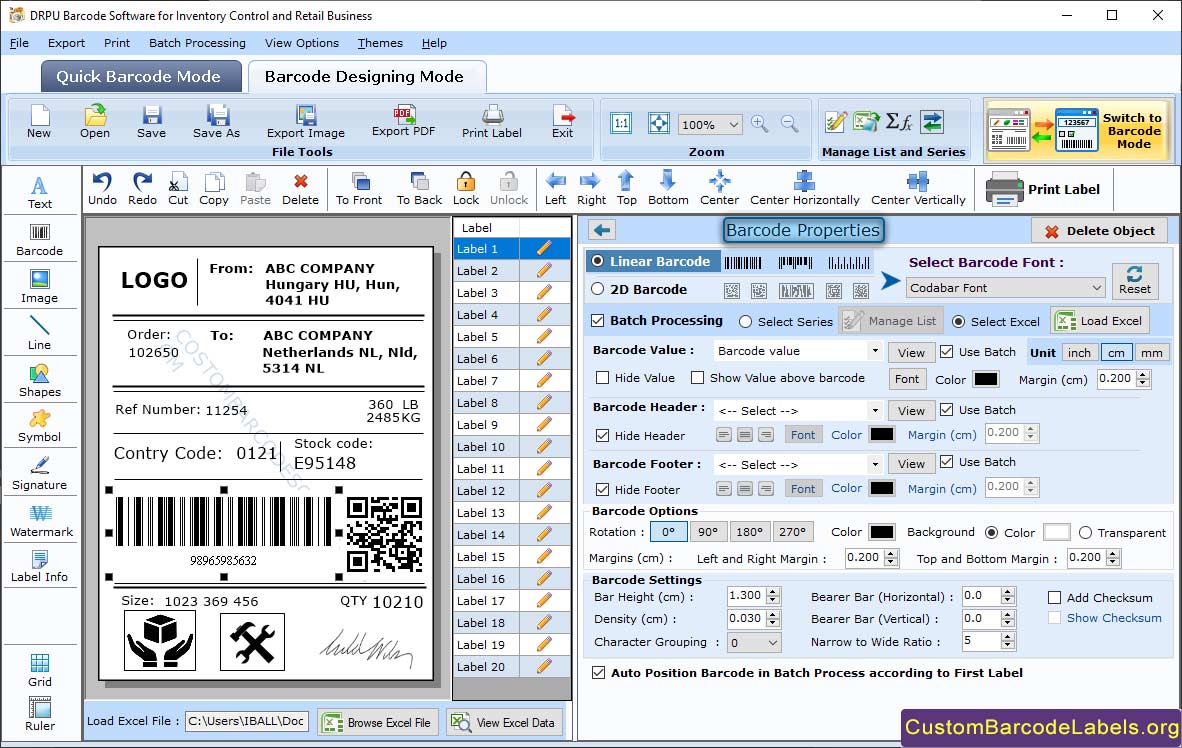This screenshot has height=748, width=1182.
Task: Add a Signature element
Action: tap(39, 474)
